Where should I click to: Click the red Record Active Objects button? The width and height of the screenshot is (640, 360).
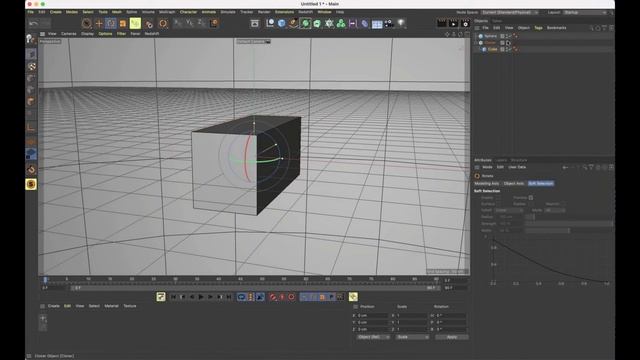coord(272,297)
